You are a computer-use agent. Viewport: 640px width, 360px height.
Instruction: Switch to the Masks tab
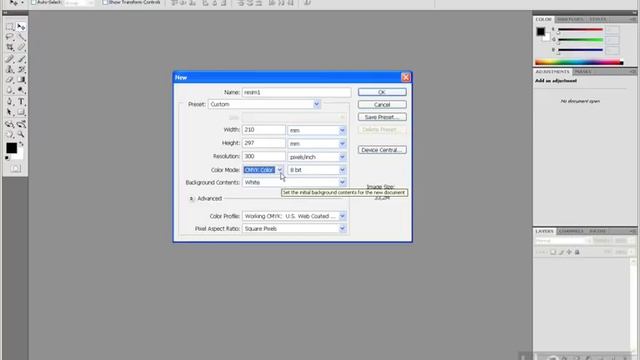click(x=583, y=71)
